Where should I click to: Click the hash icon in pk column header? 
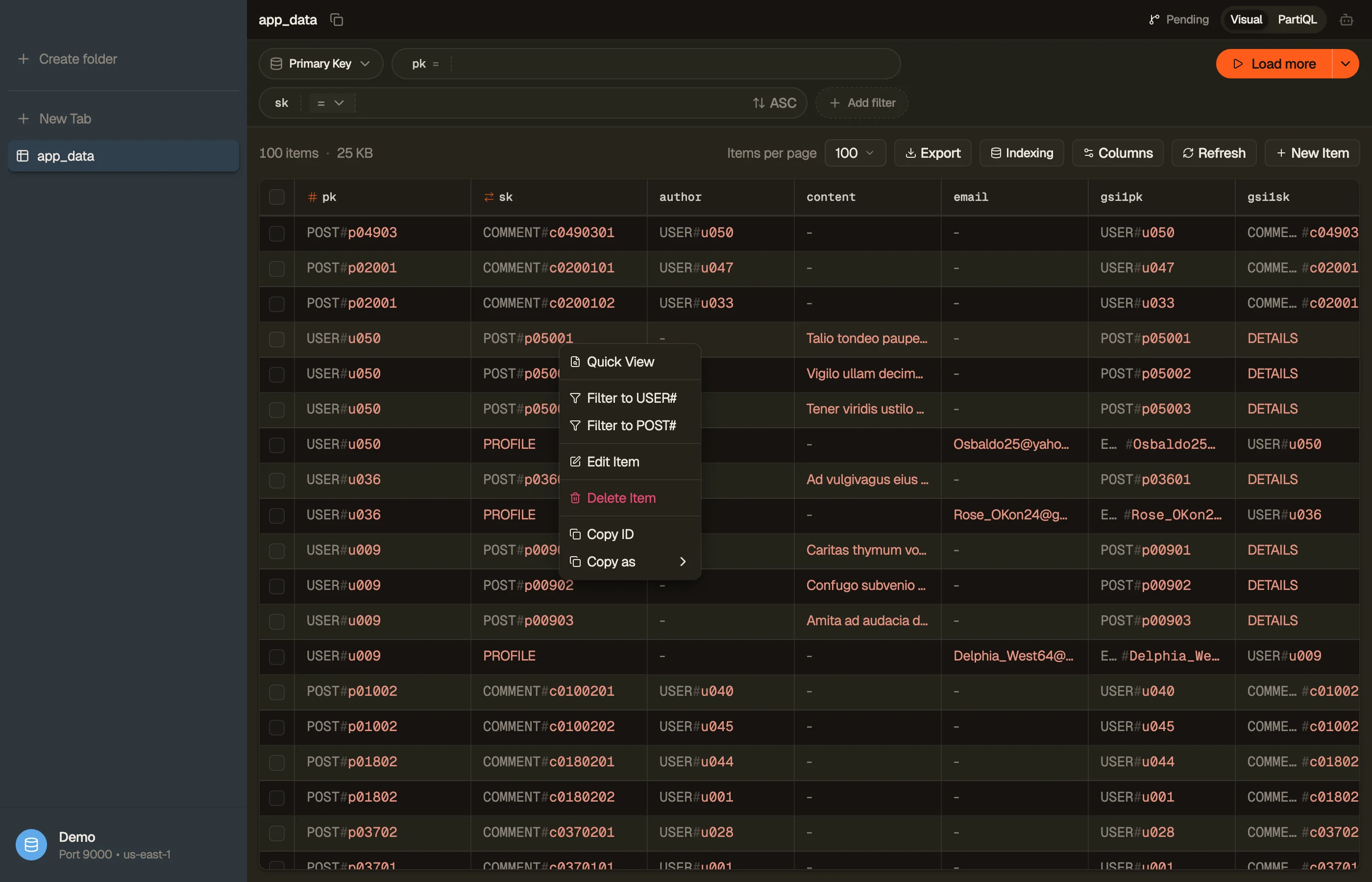tap(312, 197)
